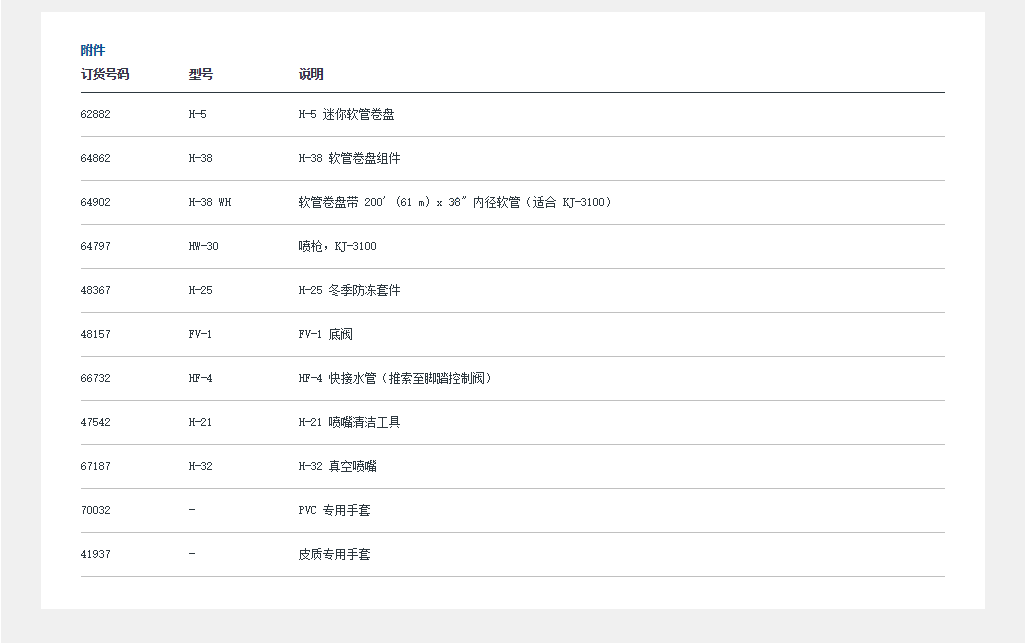Viewport: 1026px width, 643px height.
Task: Click the 订货号码 column header
Action: tap(105, 74)
